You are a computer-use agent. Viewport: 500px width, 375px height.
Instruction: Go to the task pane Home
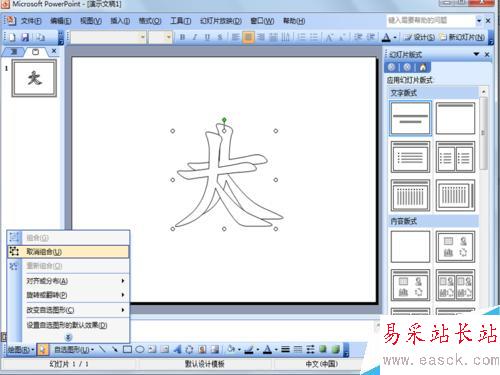423,67
